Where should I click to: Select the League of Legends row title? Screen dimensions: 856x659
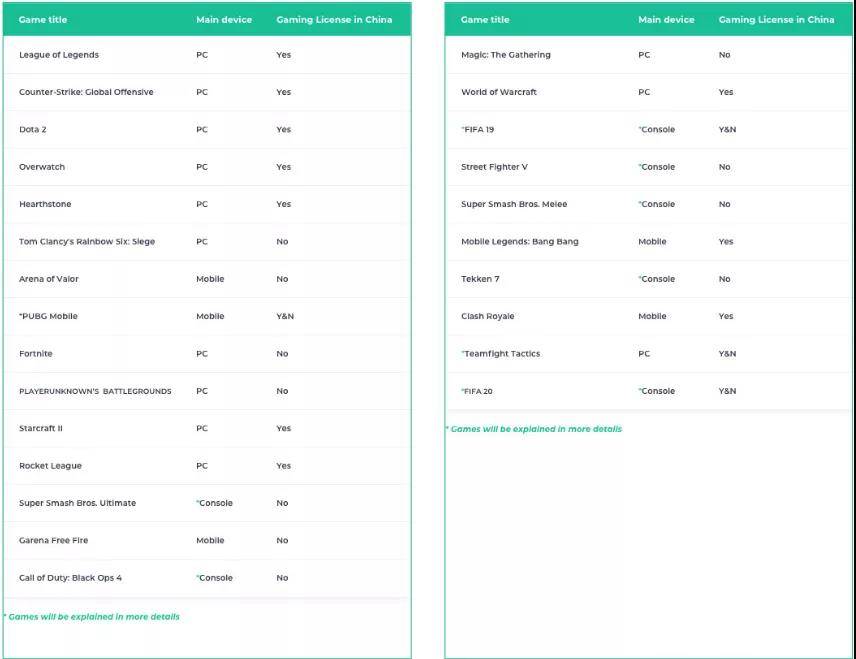[x=59, y=55]
